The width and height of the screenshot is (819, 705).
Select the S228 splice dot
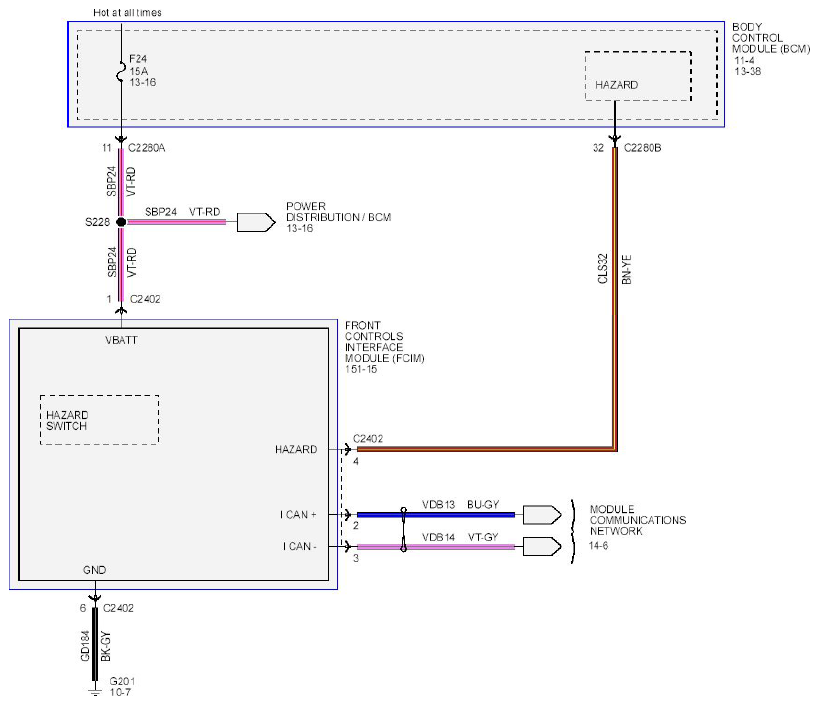coord(121,222)
